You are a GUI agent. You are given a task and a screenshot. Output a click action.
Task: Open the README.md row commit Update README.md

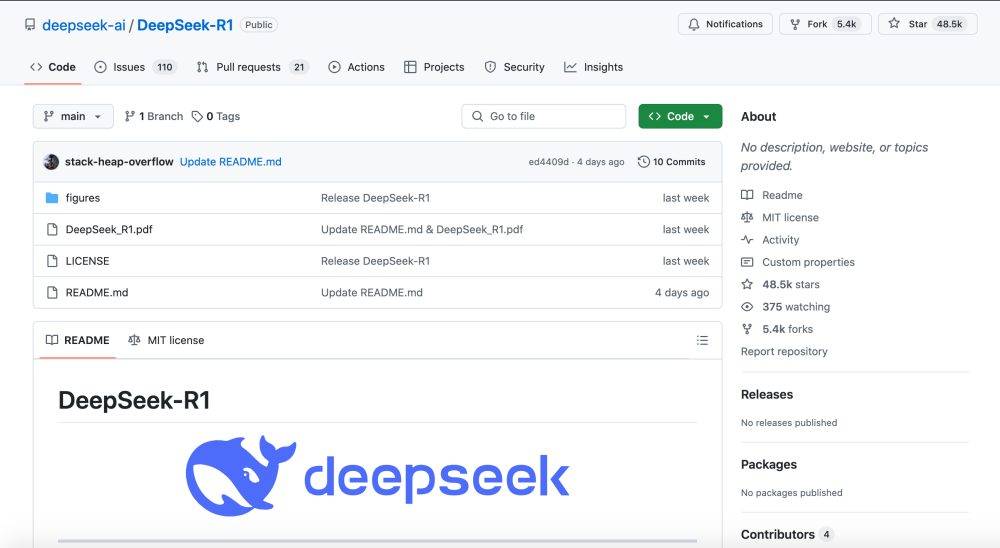click(372, 292)
